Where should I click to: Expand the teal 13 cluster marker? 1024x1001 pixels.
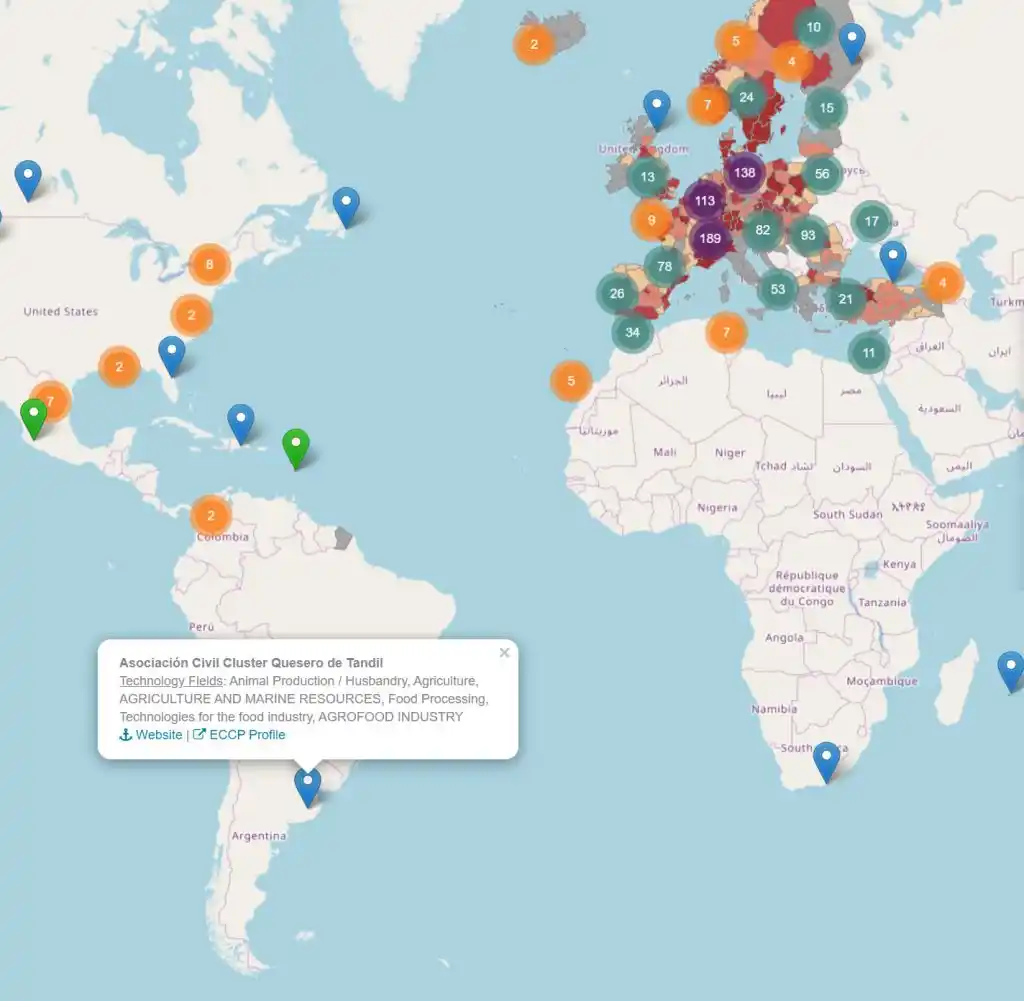[x=647, y=176]
